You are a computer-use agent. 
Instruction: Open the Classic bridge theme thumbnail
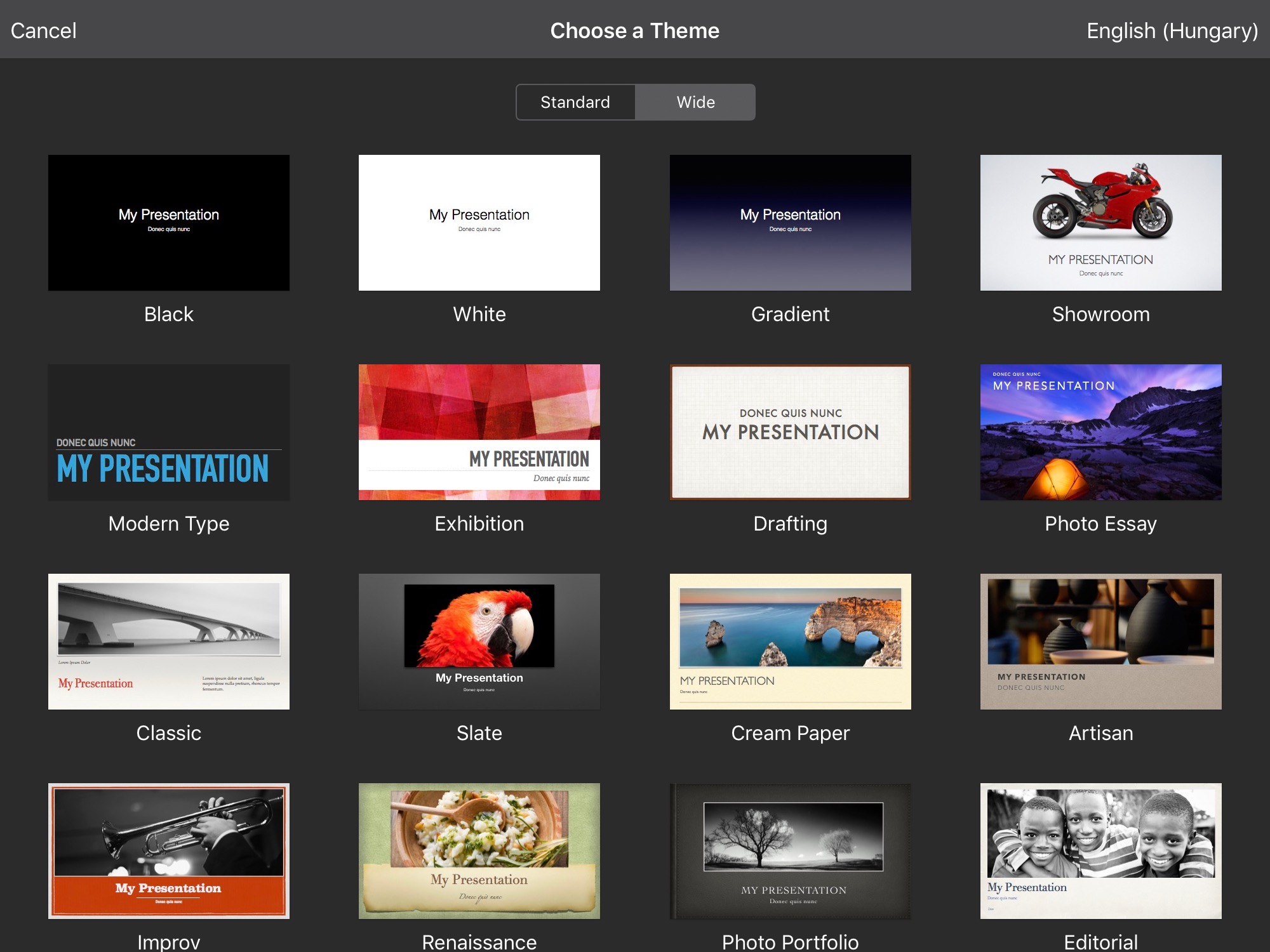coord(169,642)
